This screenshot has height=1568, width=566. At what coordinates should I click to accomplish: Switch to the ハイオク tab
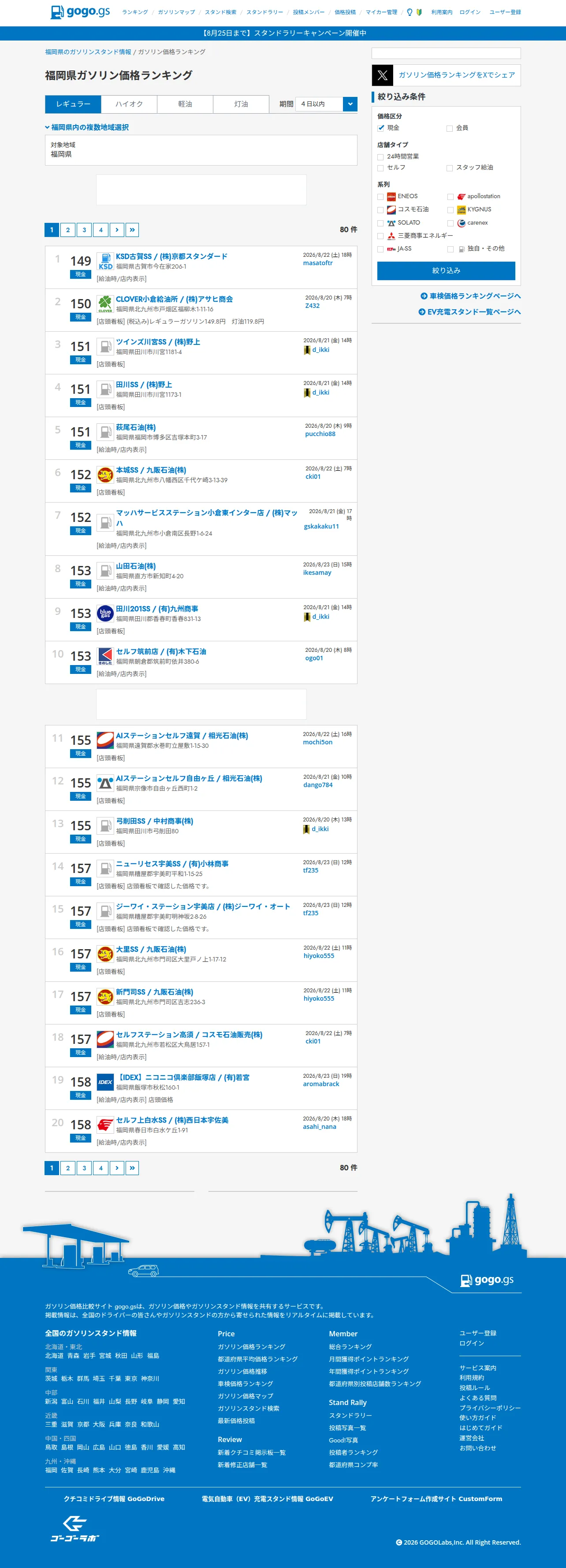pyautogui.click(x=129, y=104)
